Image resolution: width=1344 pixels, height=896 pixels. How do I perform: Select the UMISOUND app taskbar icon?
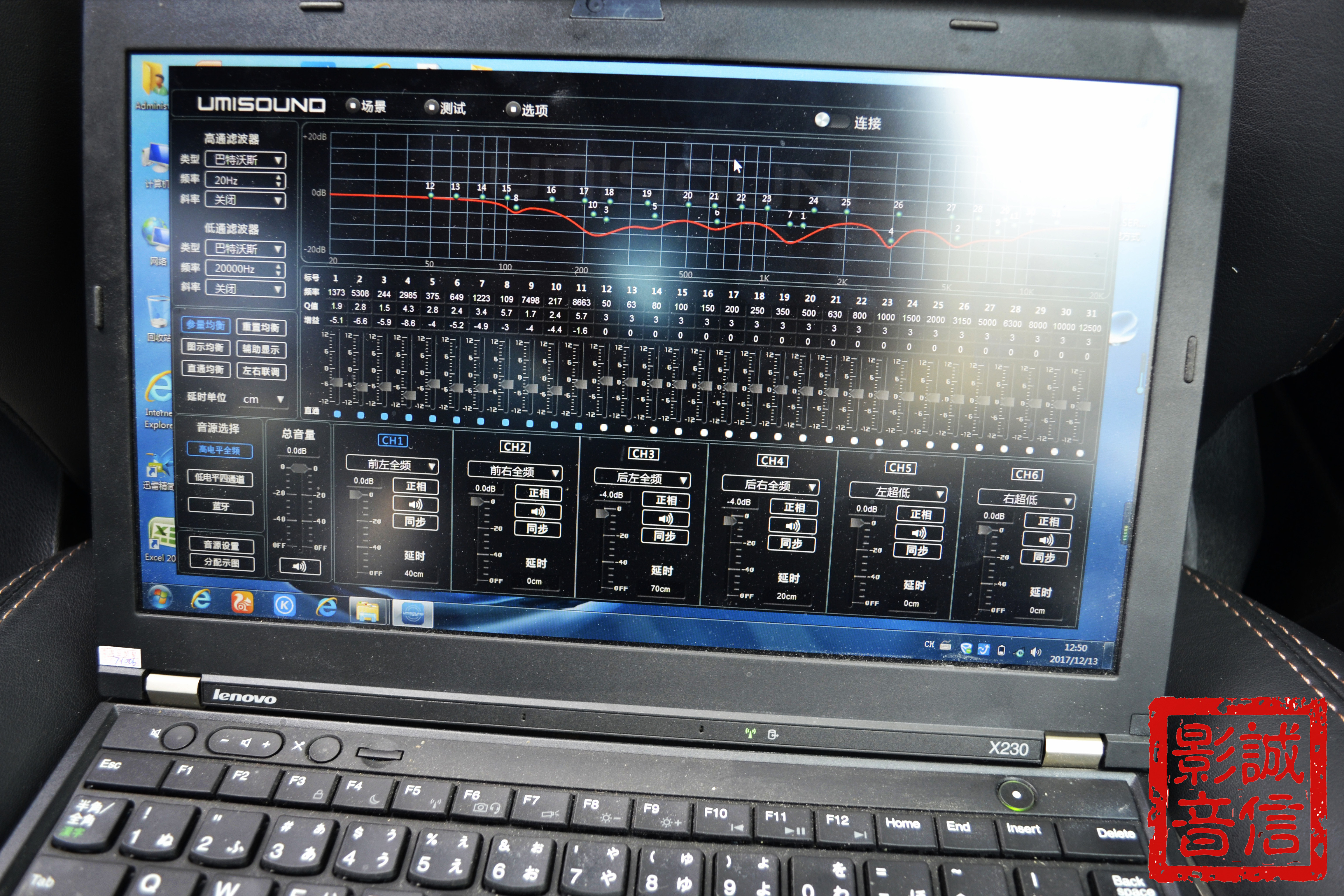pos(413,613)
